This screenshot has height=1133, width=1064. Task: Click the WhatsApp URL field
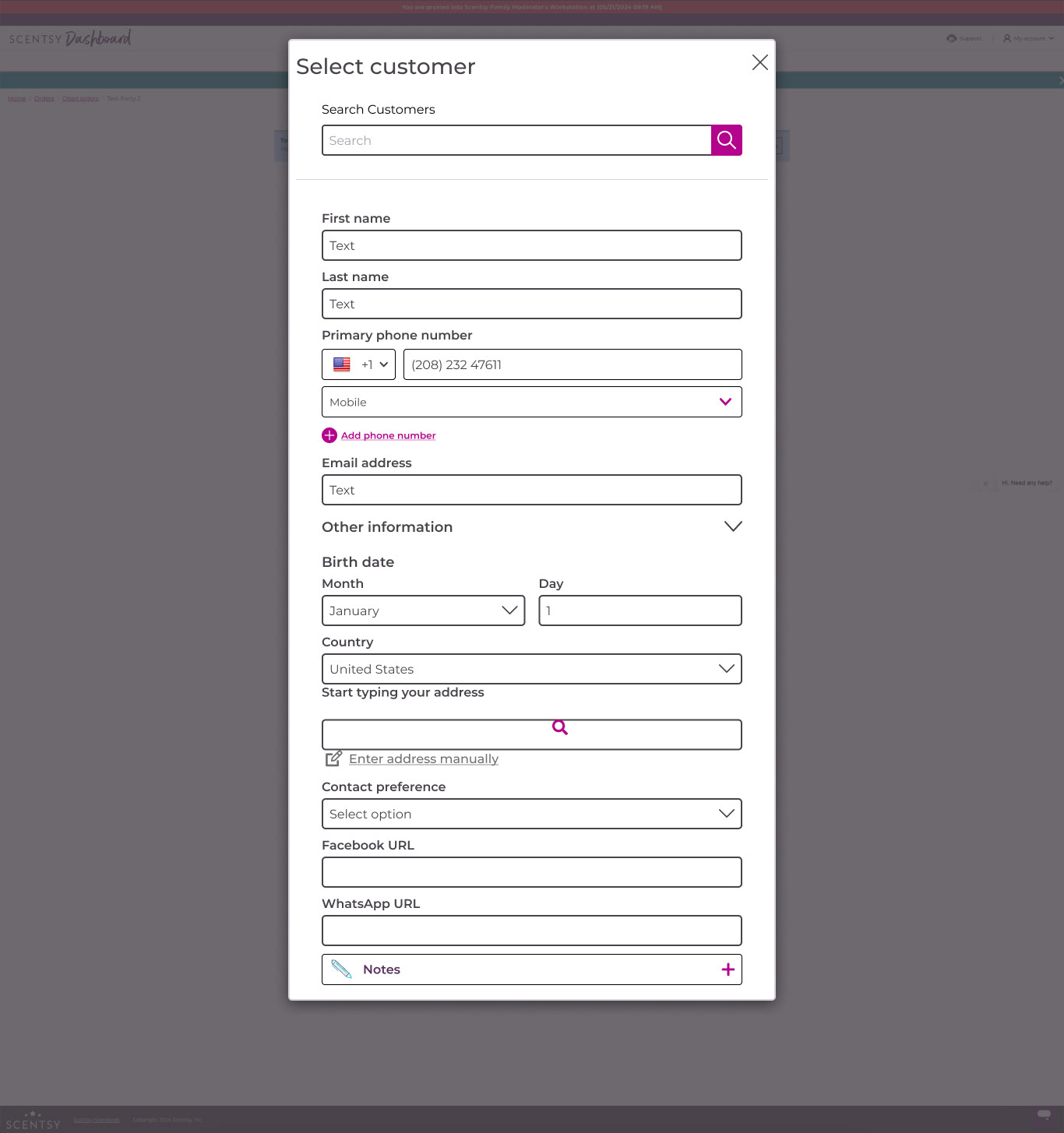(532, 931)
